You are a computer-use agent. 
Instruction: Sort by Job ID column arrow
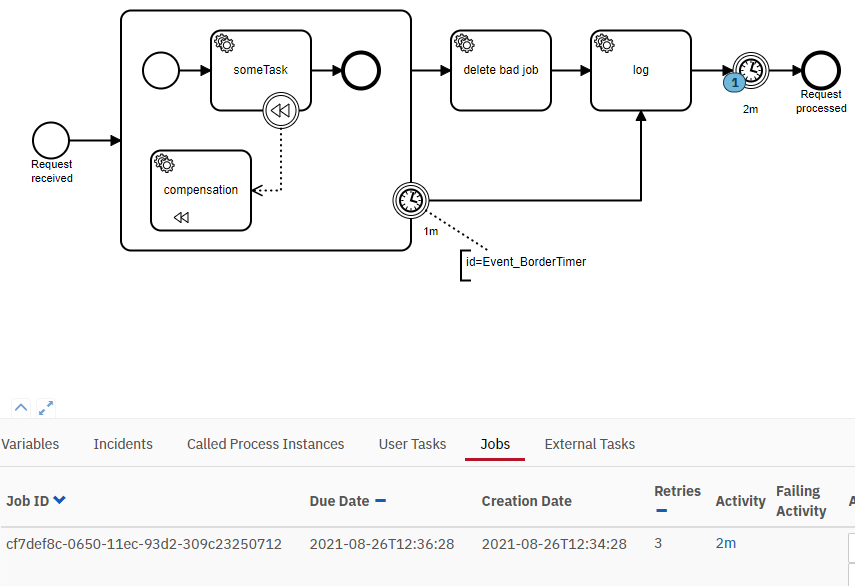tap(60, 501)
